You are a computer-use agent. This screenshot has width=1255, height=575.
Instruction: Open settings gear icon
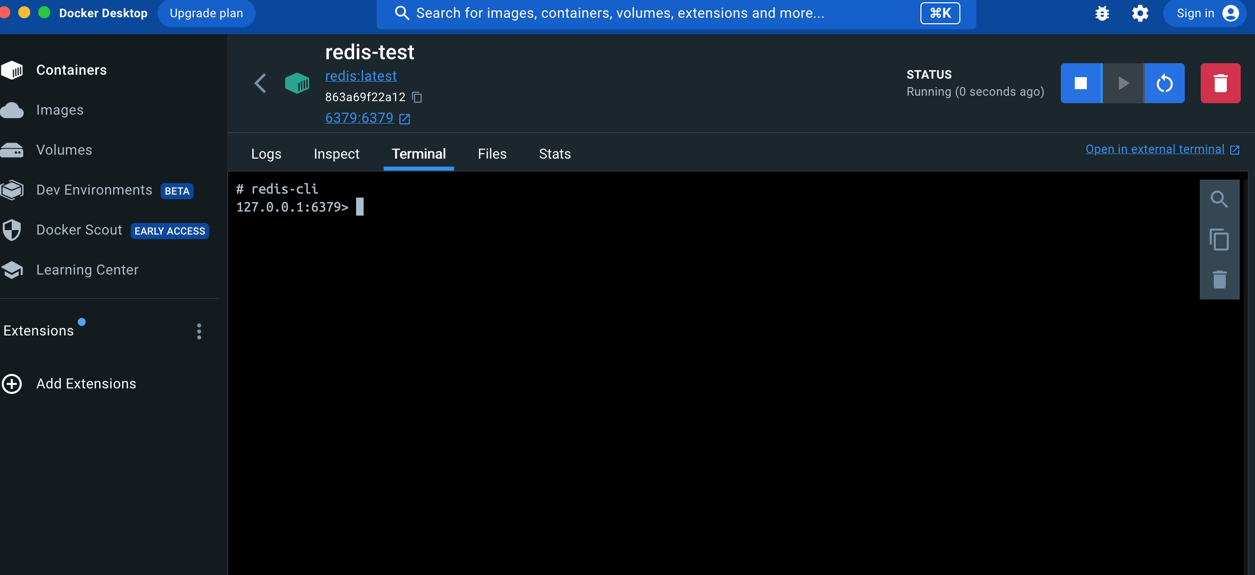coord(1140,13)
